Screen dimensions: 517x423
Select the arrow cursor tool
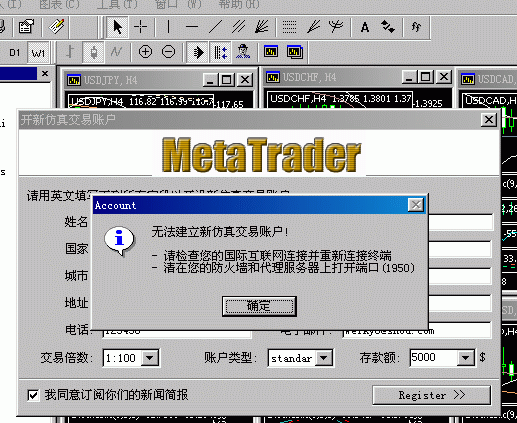[x=118, y=27]
